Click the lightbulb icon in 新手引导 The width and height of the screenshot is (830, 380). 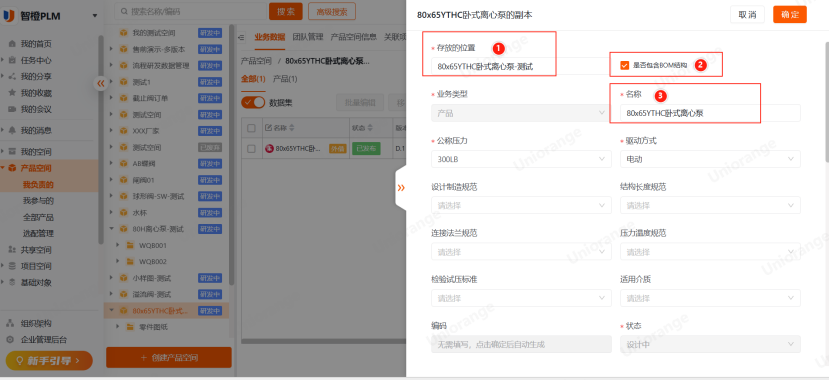click(x=20, y=361)
